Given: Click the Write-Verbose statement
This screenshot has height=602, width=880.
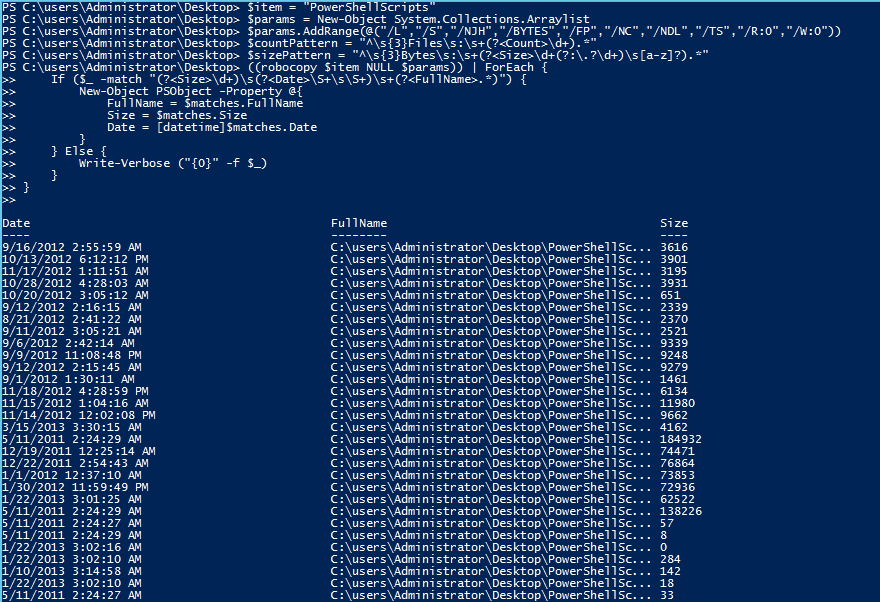Looking at the screenshot, I should [x=173, y=163].
